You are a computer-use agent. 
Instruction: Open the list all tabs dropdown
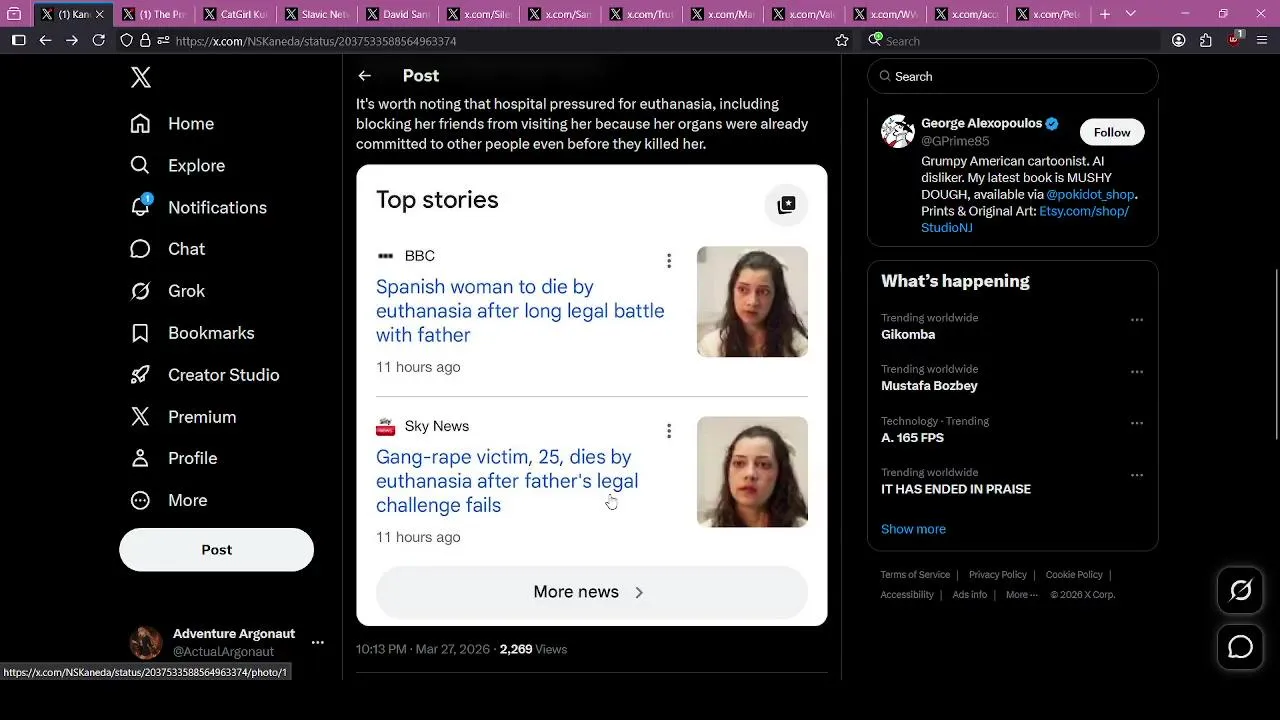pos(1131,14)
